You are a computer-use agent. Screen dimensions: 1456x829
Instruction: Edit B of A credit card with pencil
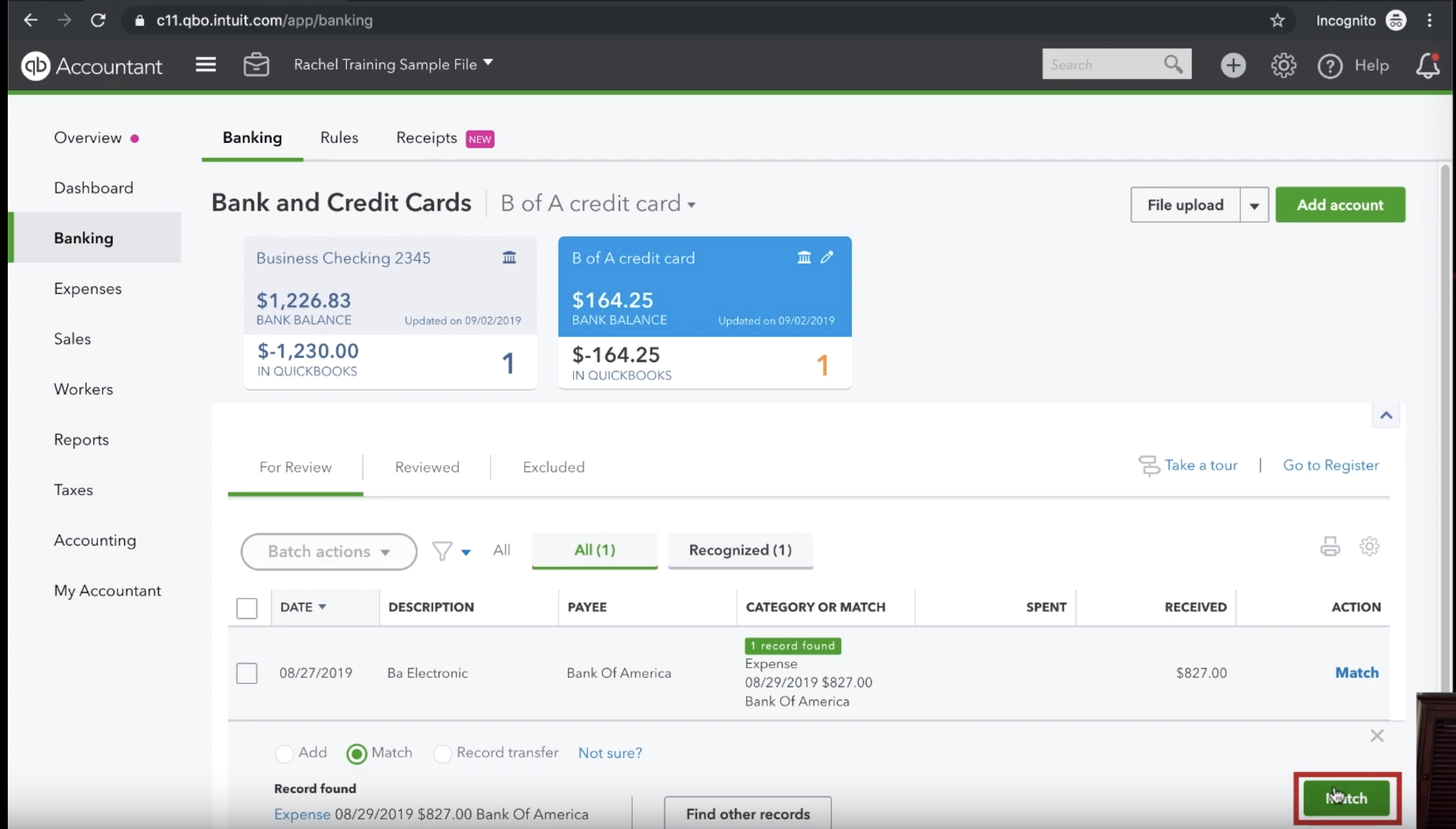click(x=827, y=257)
